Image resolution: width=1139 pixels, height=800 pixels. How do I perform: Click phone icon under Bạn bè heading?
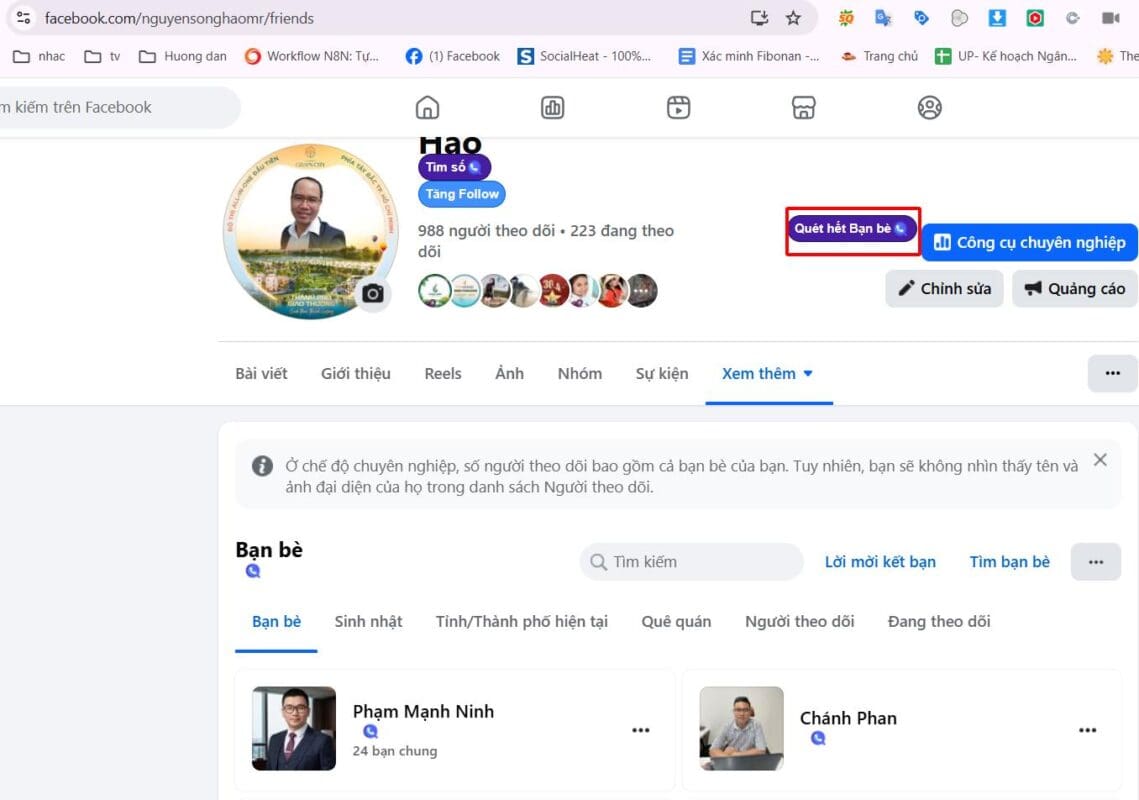coord(252,570)
